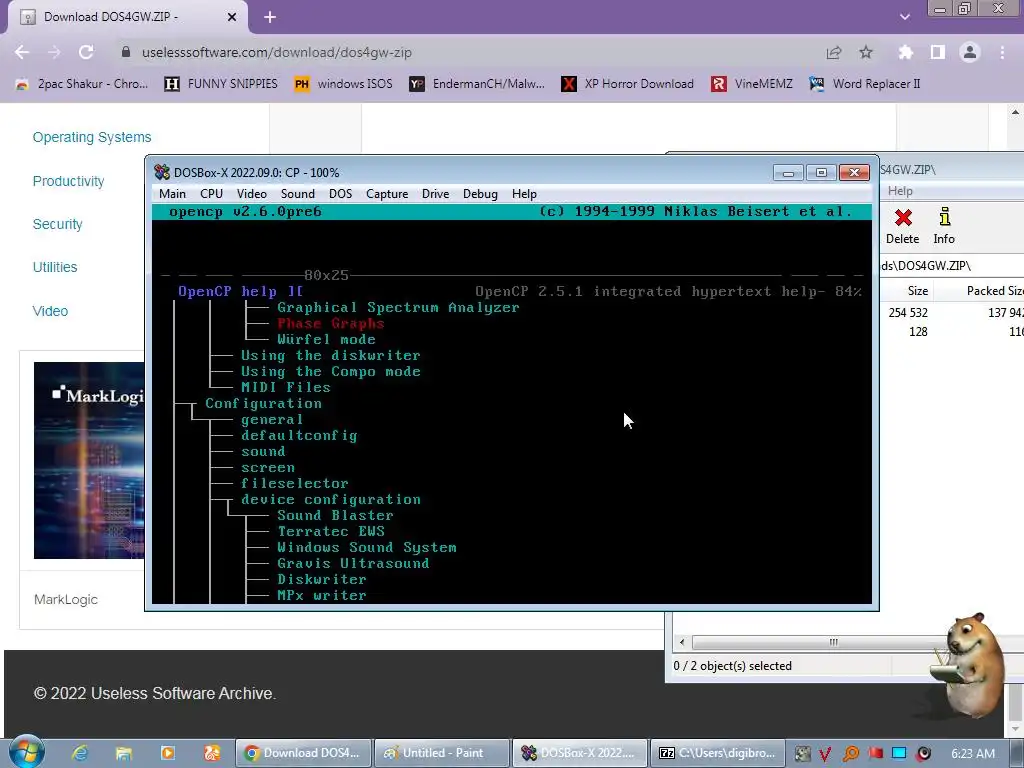Open Video category link
This screenshot has height=768, width=1024.
pos(50,311)
